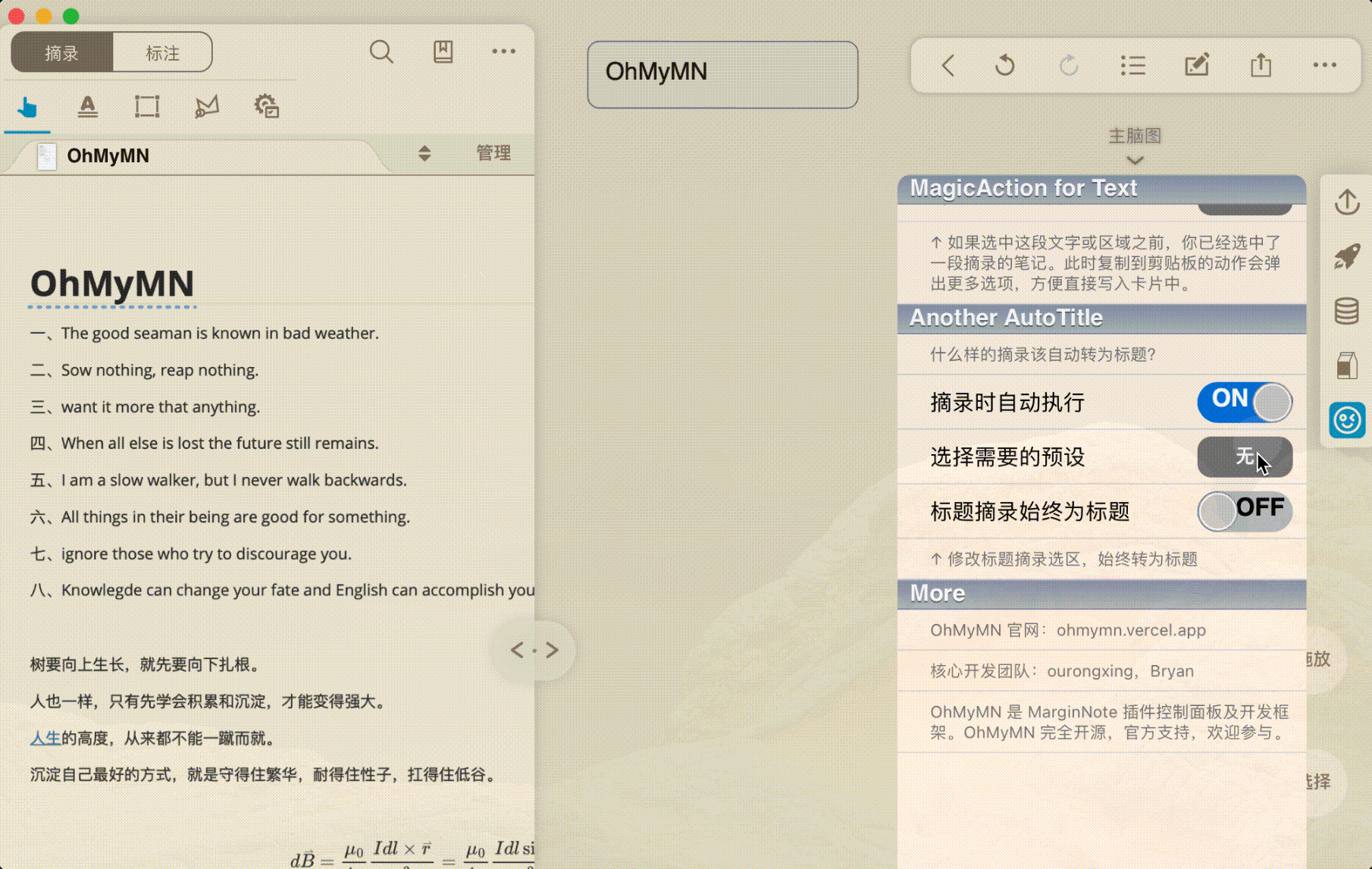Click the OhMyMN notebook title field
The width and height of the screenshot is (1372, 869).
point(722,74)
